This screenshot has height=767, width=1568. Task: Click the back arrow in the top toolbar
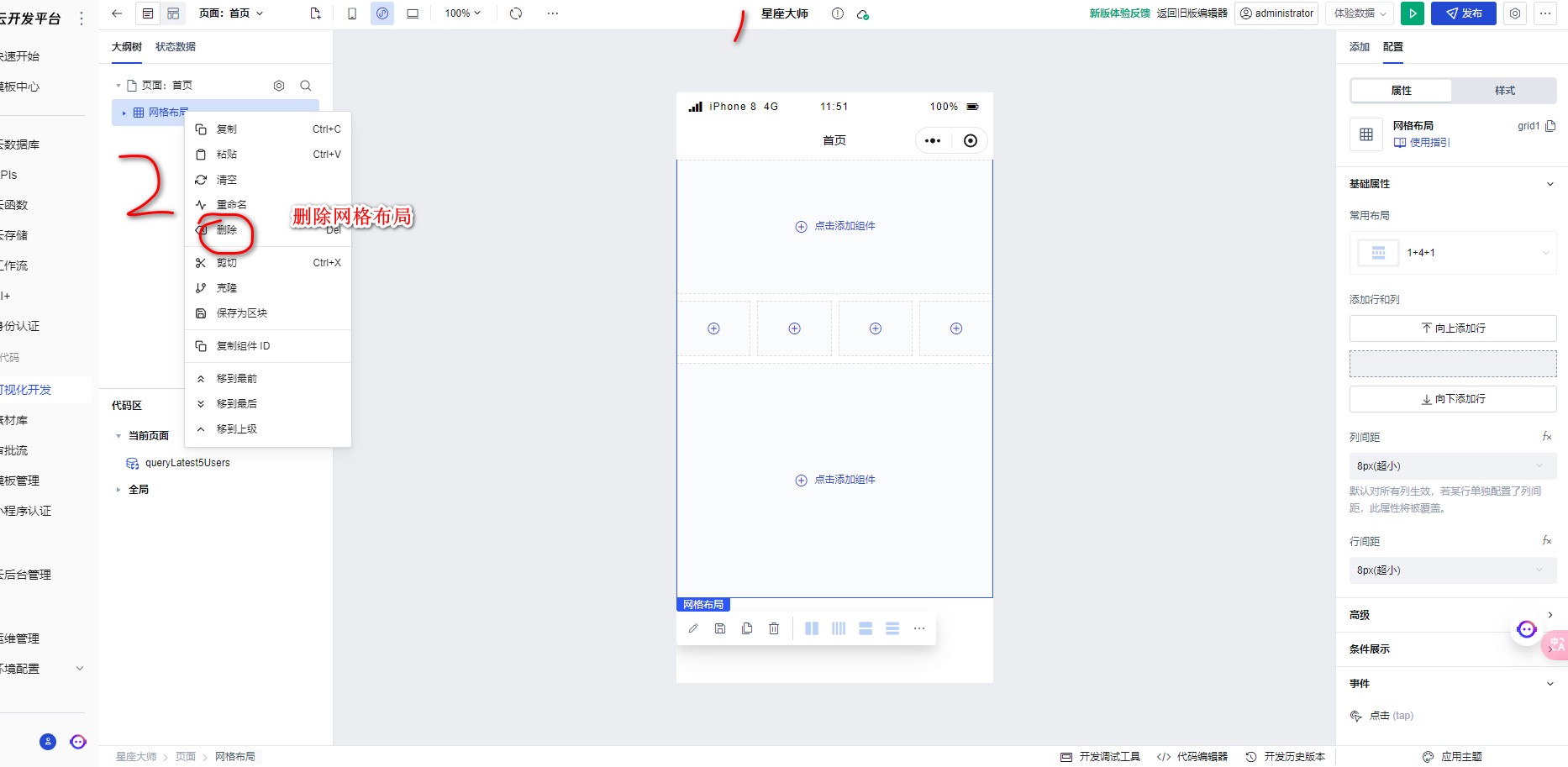point(117,13)
